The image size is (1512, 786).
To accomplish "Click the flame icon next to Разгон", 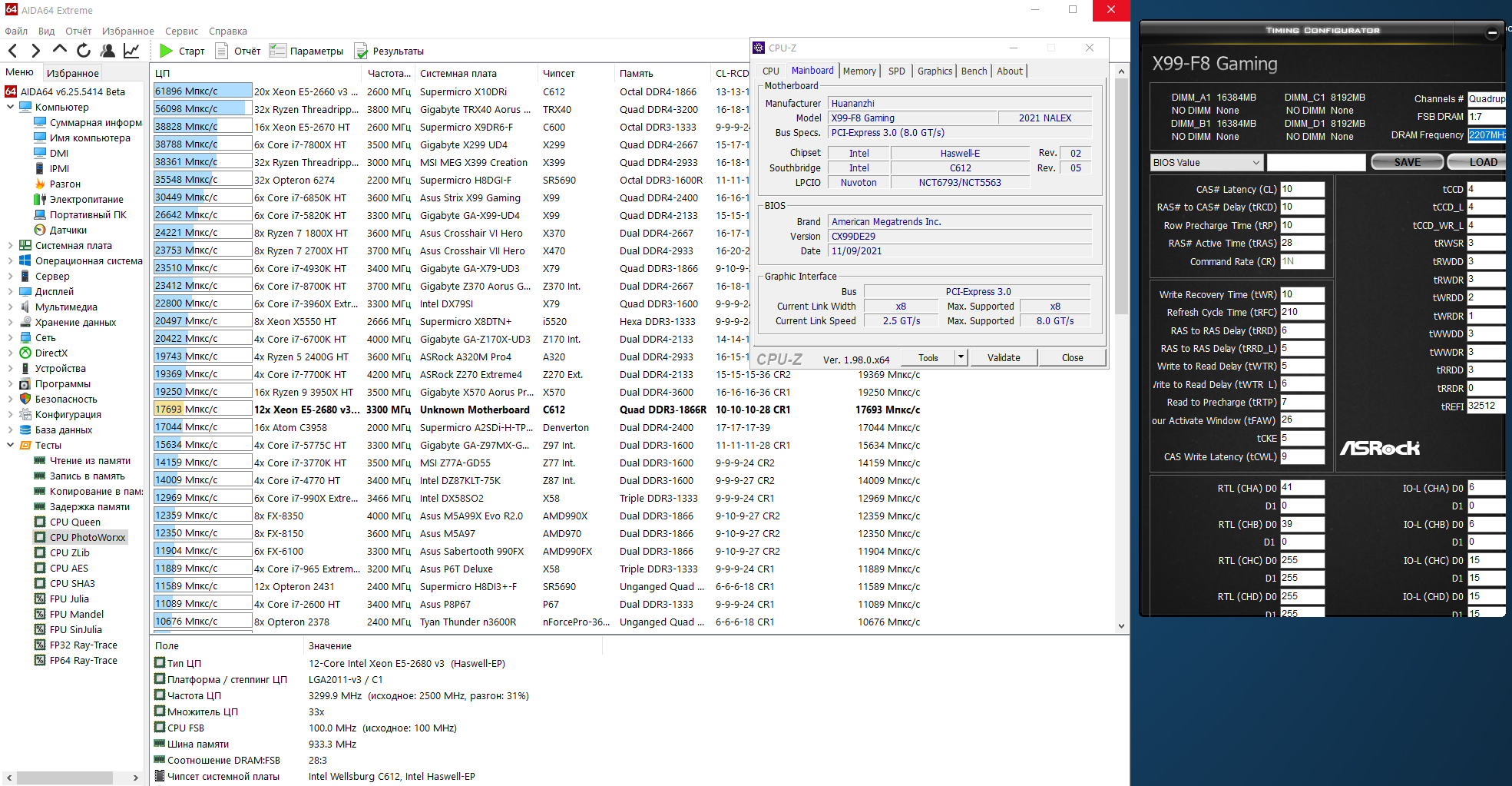I will [41, 184].
